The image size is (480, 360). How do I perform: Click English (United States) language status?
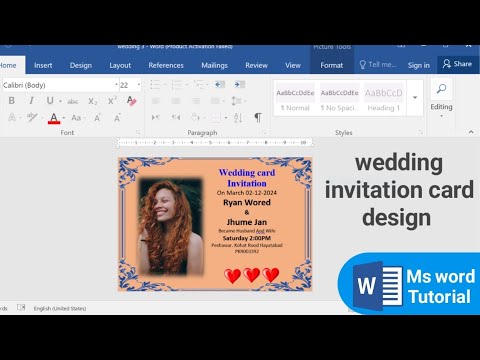60,309
